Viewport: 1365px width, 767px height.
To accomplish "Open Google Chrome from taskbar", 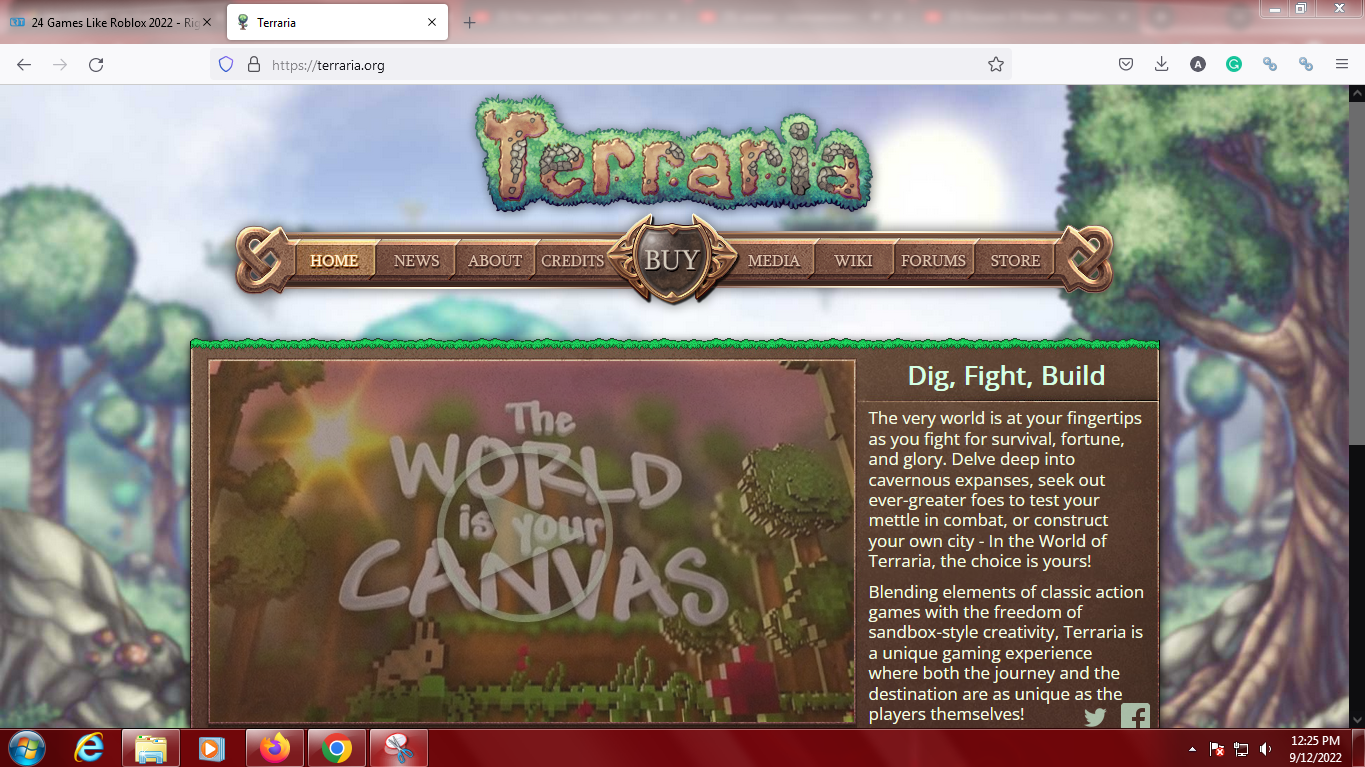I will point(337,748).
